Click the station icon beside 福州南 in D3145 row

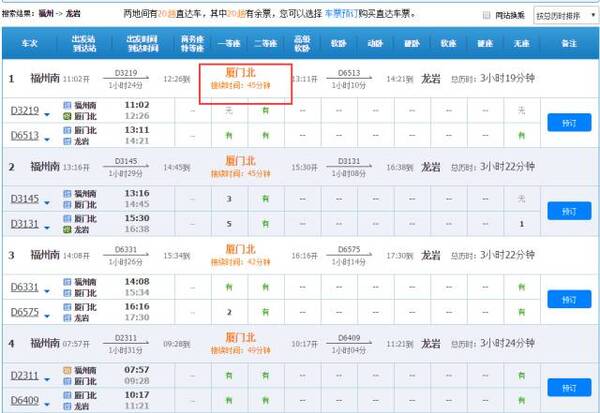tap(67, 193)
